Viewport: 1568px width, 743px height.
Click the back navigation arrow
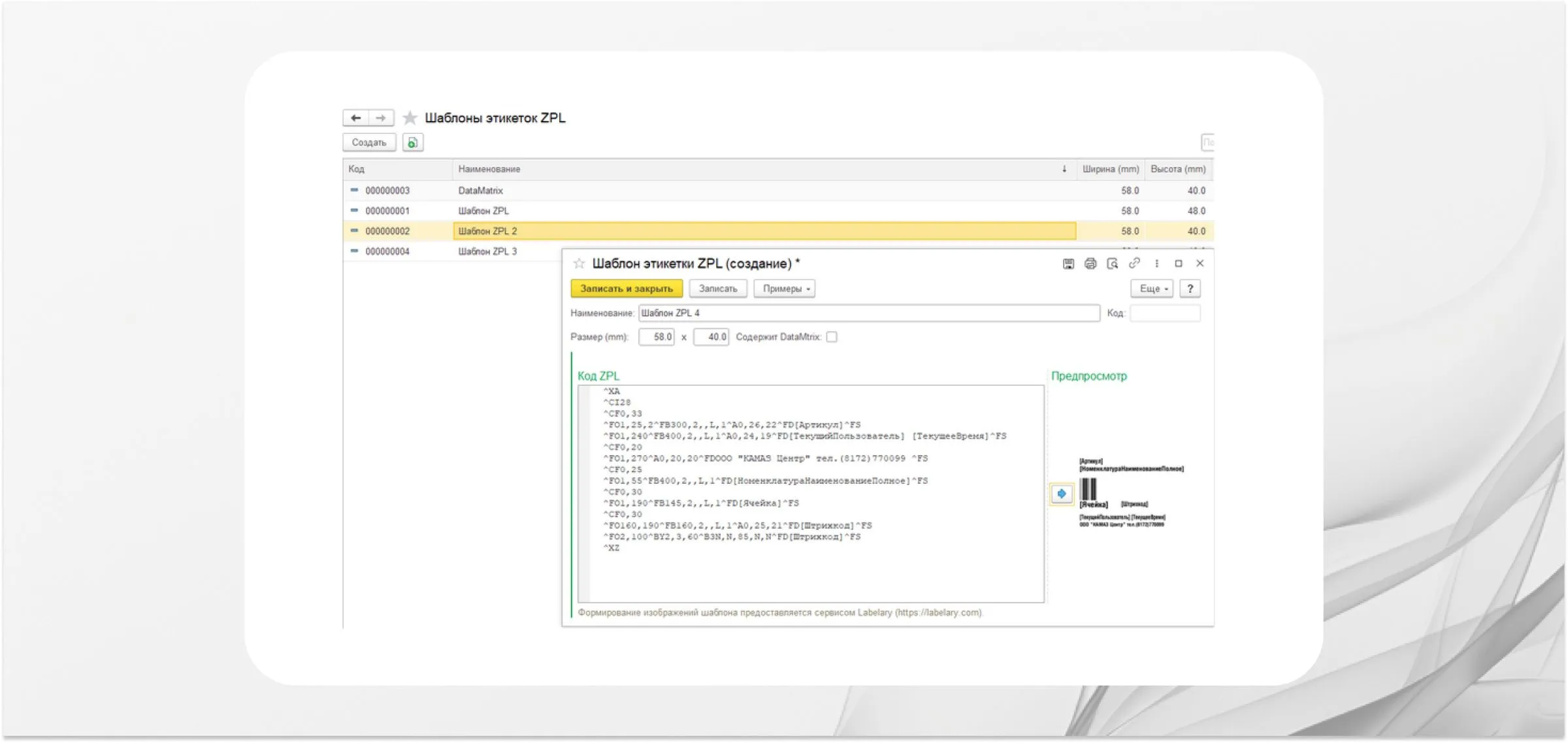pos(355,118)
